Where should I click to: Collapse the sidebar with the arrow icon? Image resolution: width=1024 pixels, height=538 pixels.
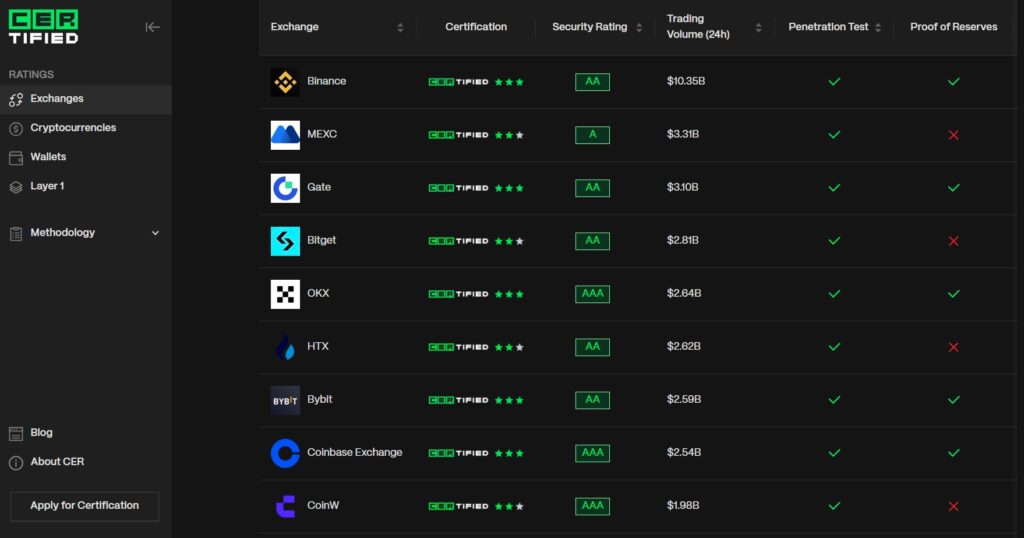[x=152, y=27]
